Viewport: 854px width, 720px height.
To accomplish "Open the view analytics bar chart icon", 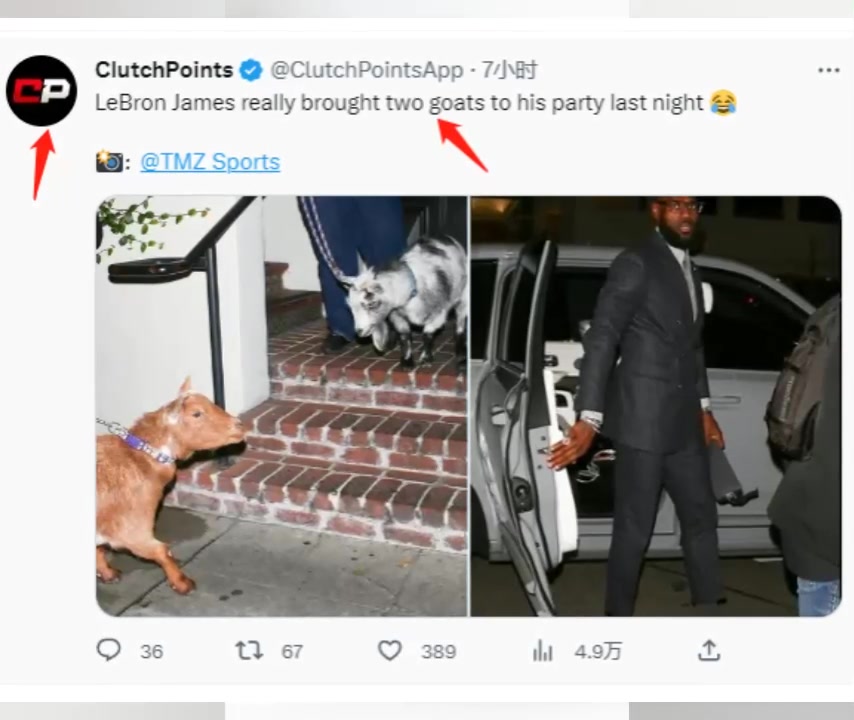I will pyautogui.click(x=543, y=651).
